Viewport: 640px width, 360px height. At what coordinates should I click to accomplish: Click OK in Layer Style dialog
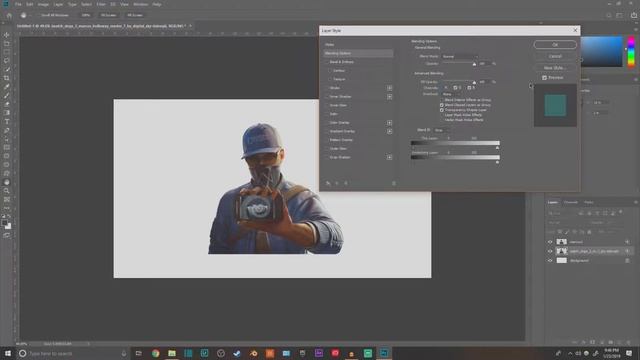pyautogui.click(x=555, y=44)
